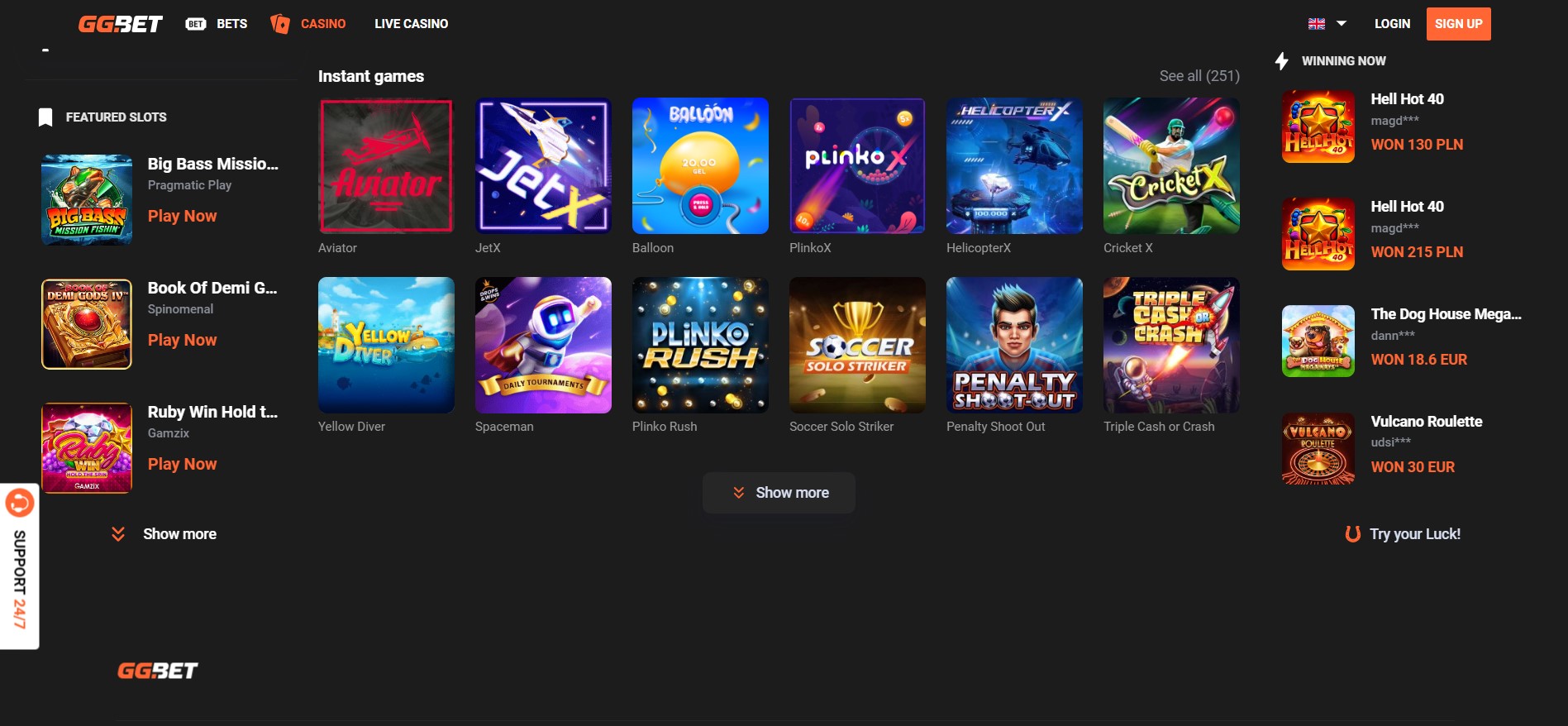Click the refresh icon beside Try your Luck
This screenshot has width=1568, height=726.
click(x=1353, y=534)
